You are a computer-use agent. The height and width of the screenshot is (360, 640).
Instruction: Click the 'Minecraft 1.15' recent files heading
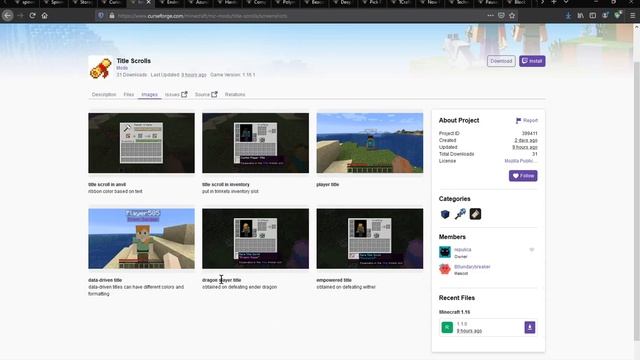[x=454, y=312]
